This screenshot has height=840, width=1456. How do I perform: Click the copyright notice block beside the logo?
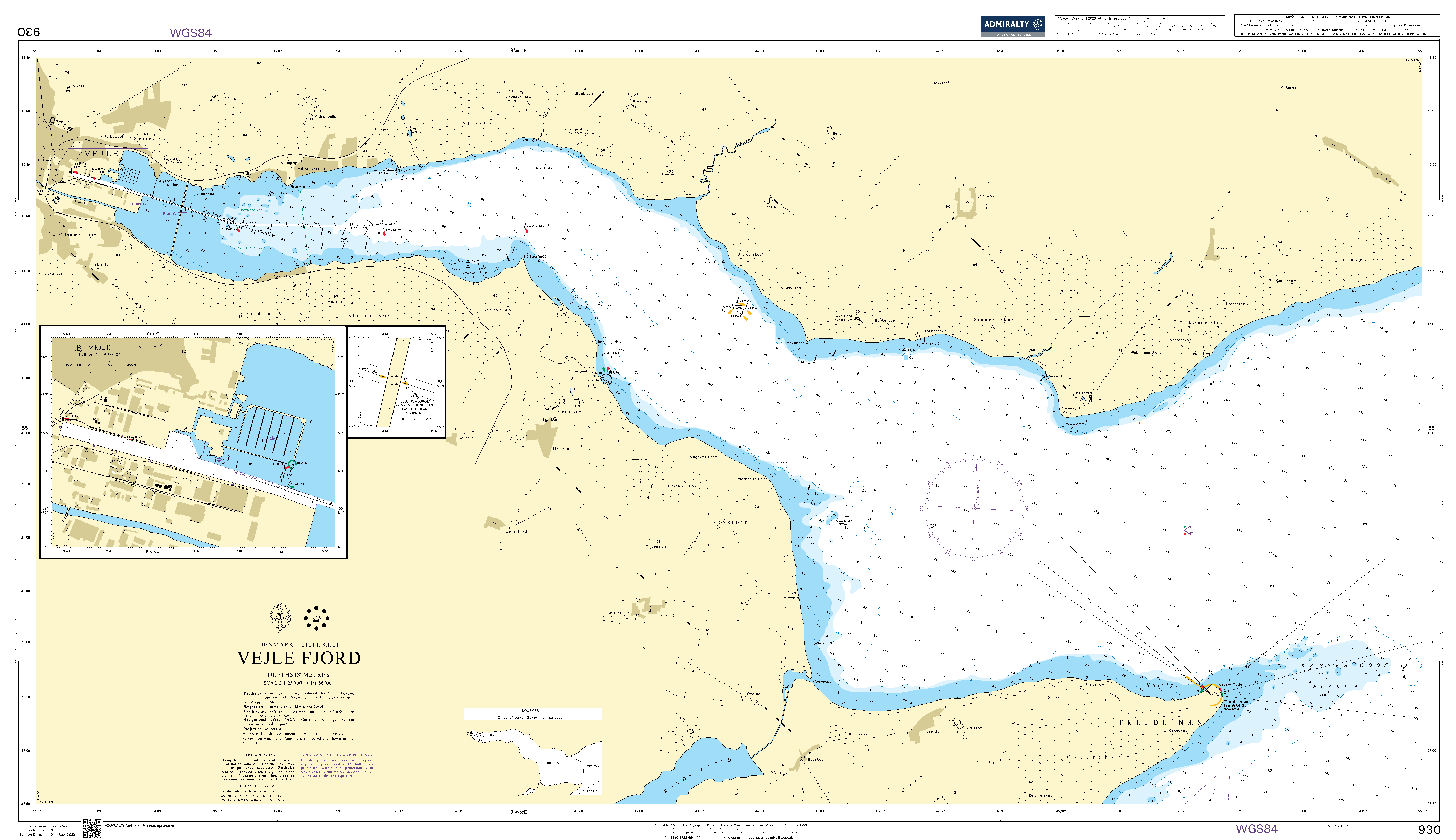(x=1139, y=26)
